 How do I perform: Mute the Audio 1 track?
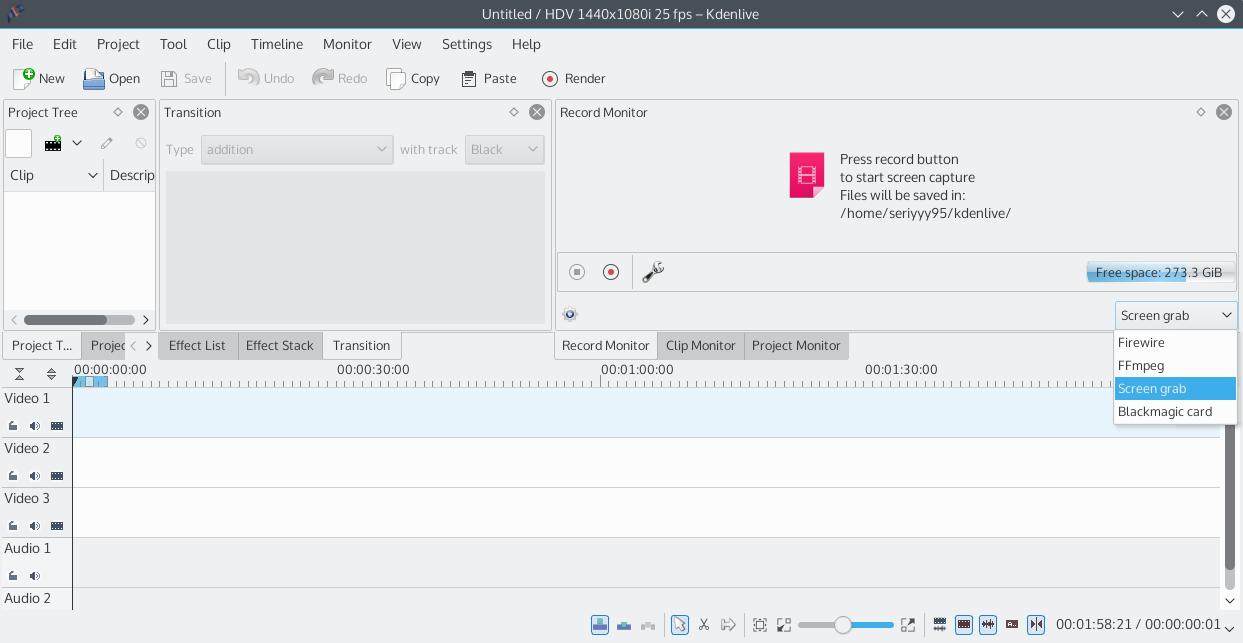33,574
